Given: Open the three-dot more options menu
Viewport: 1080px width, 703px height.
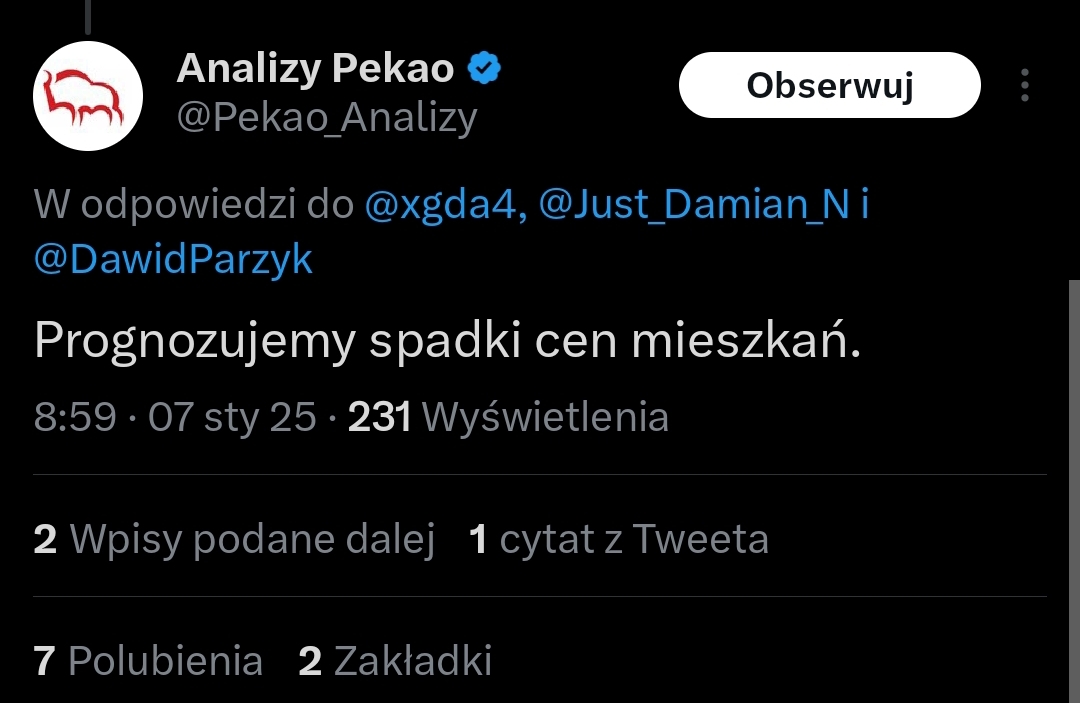Looking at the screenshot, I should point(1025,86).
